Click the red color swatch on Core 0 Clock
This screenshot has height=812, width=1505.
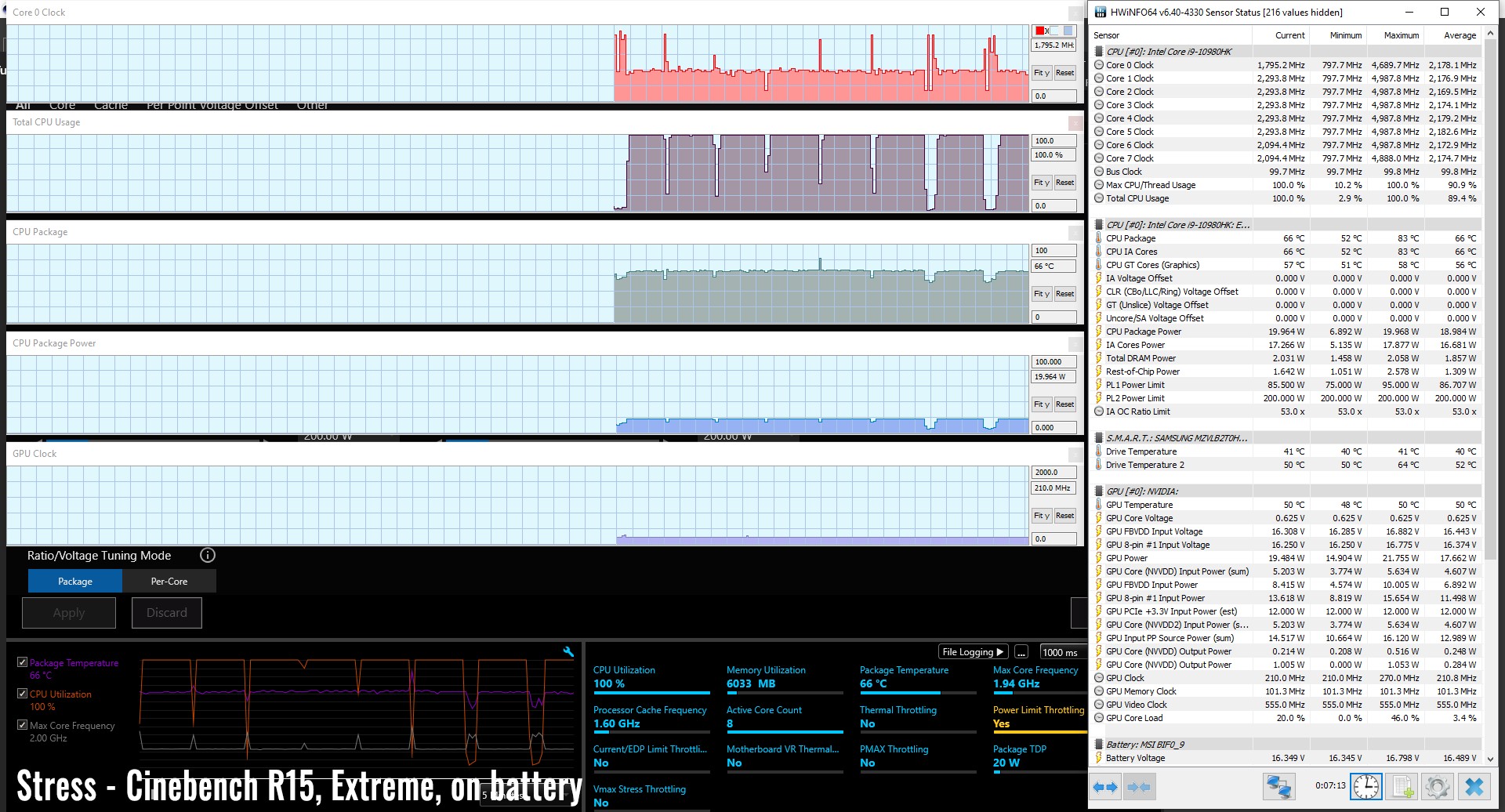pos(1039,31)
